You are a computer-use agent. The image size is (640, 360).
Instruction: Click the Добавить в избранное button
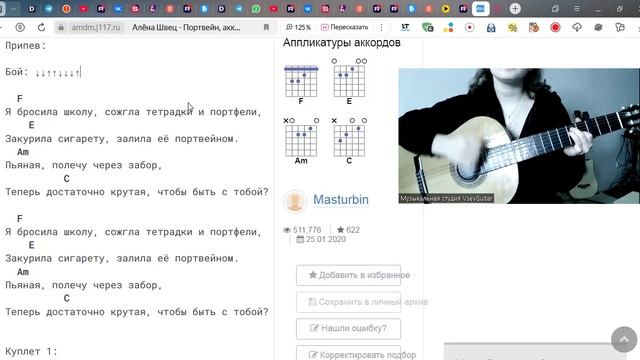coord(349,275)
